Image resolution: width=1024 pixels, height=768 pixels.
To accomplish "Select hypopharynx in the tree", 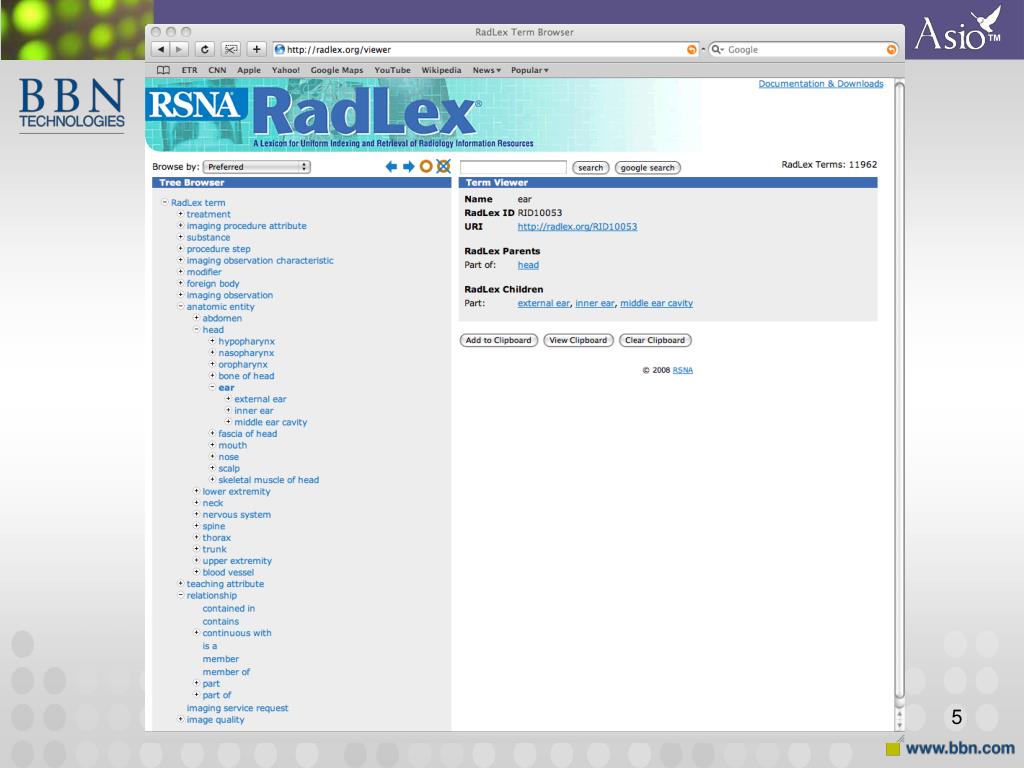I will pyautogui.click(x=246, y=342).
